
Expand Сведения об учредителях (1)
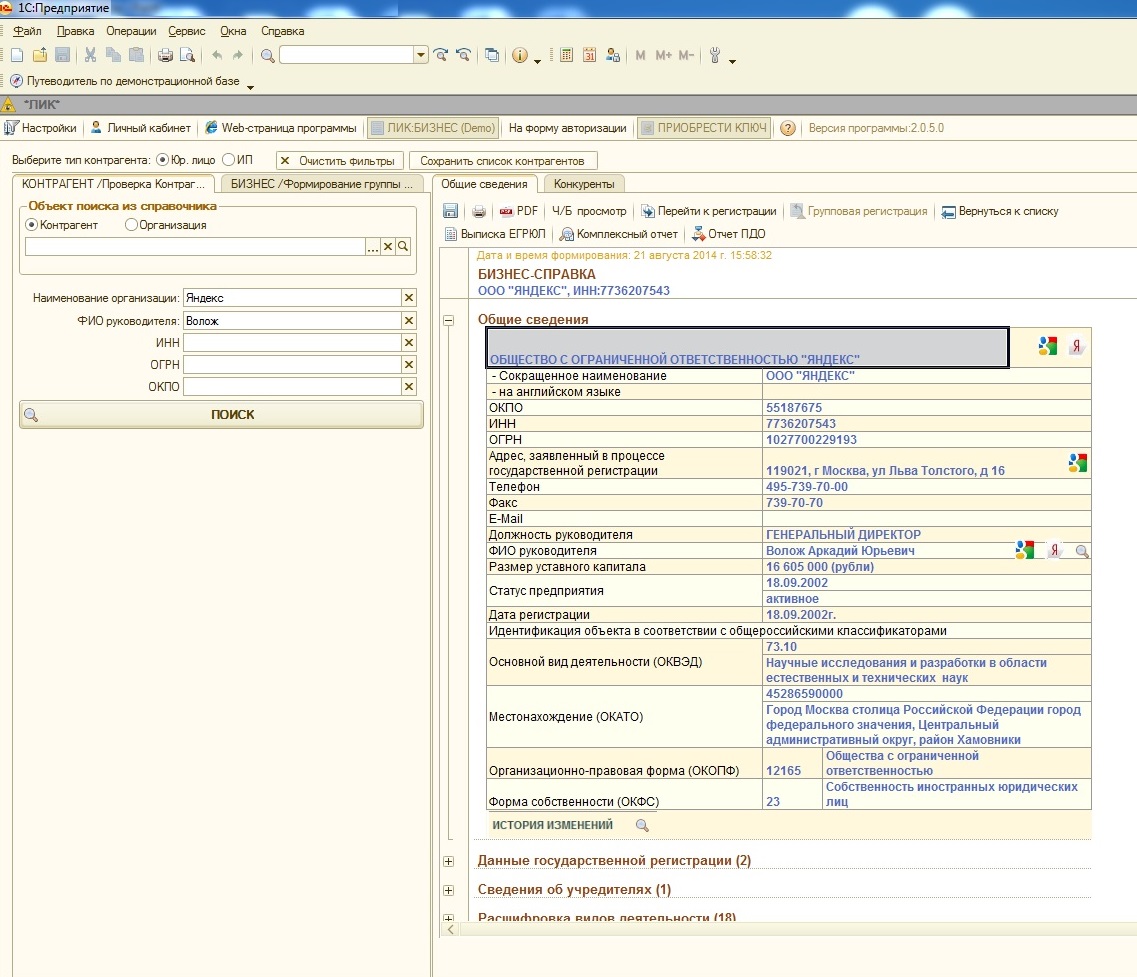(449, 890)
